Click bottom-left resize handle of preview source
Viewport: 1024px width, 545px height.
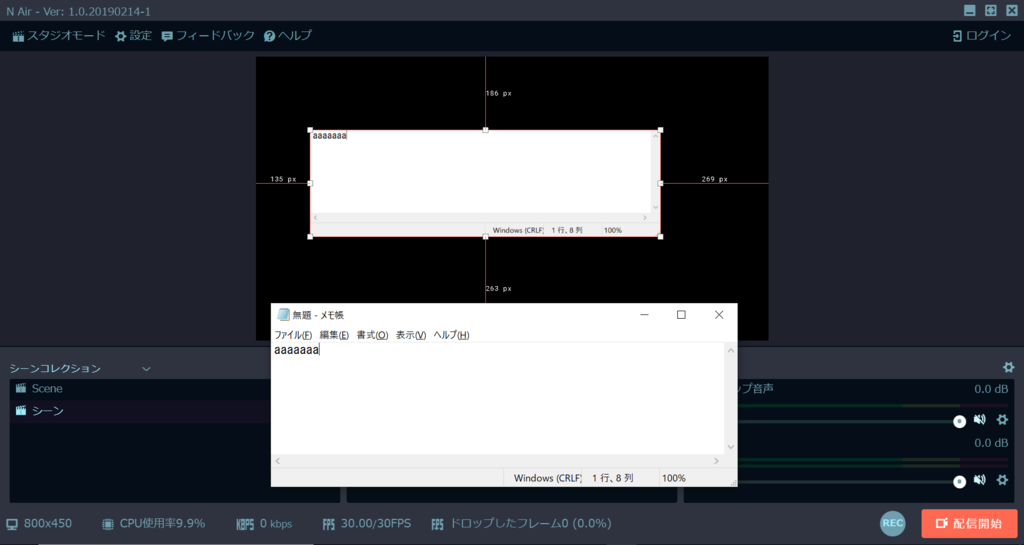click(310, 237)
